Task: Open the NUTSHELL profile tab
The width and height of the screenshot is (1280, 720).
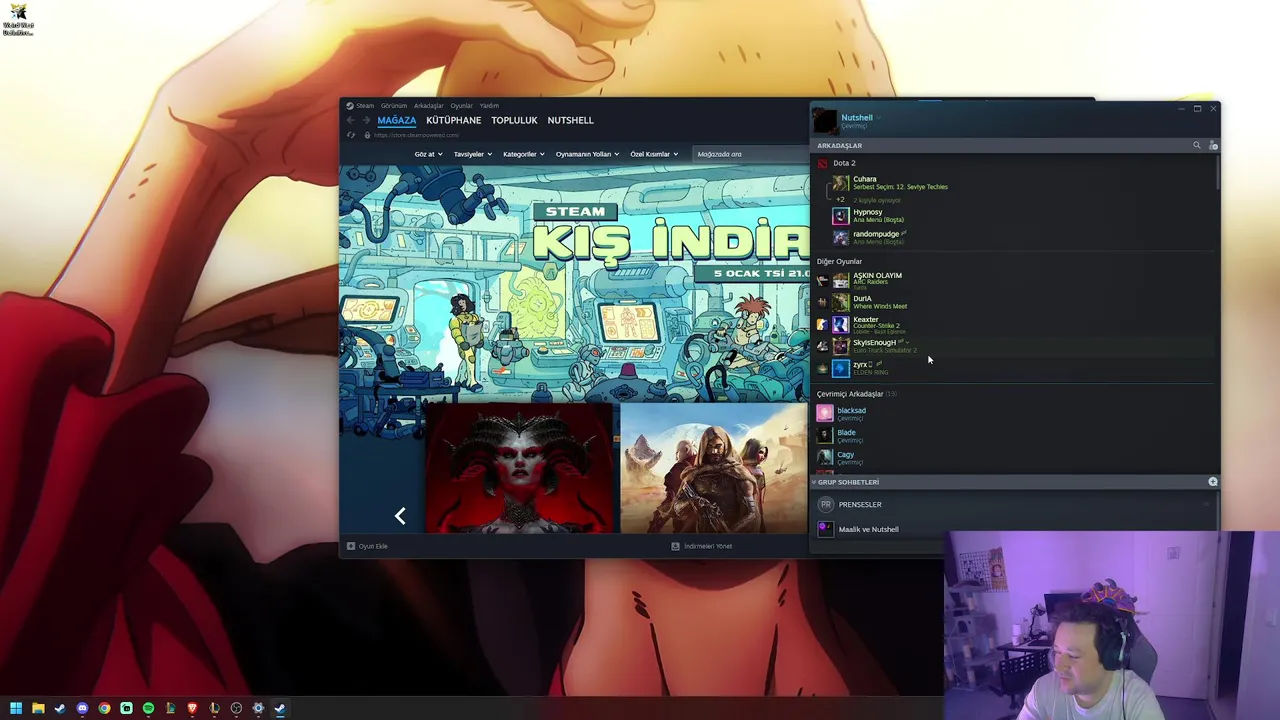Action: [x=570, y=120]
